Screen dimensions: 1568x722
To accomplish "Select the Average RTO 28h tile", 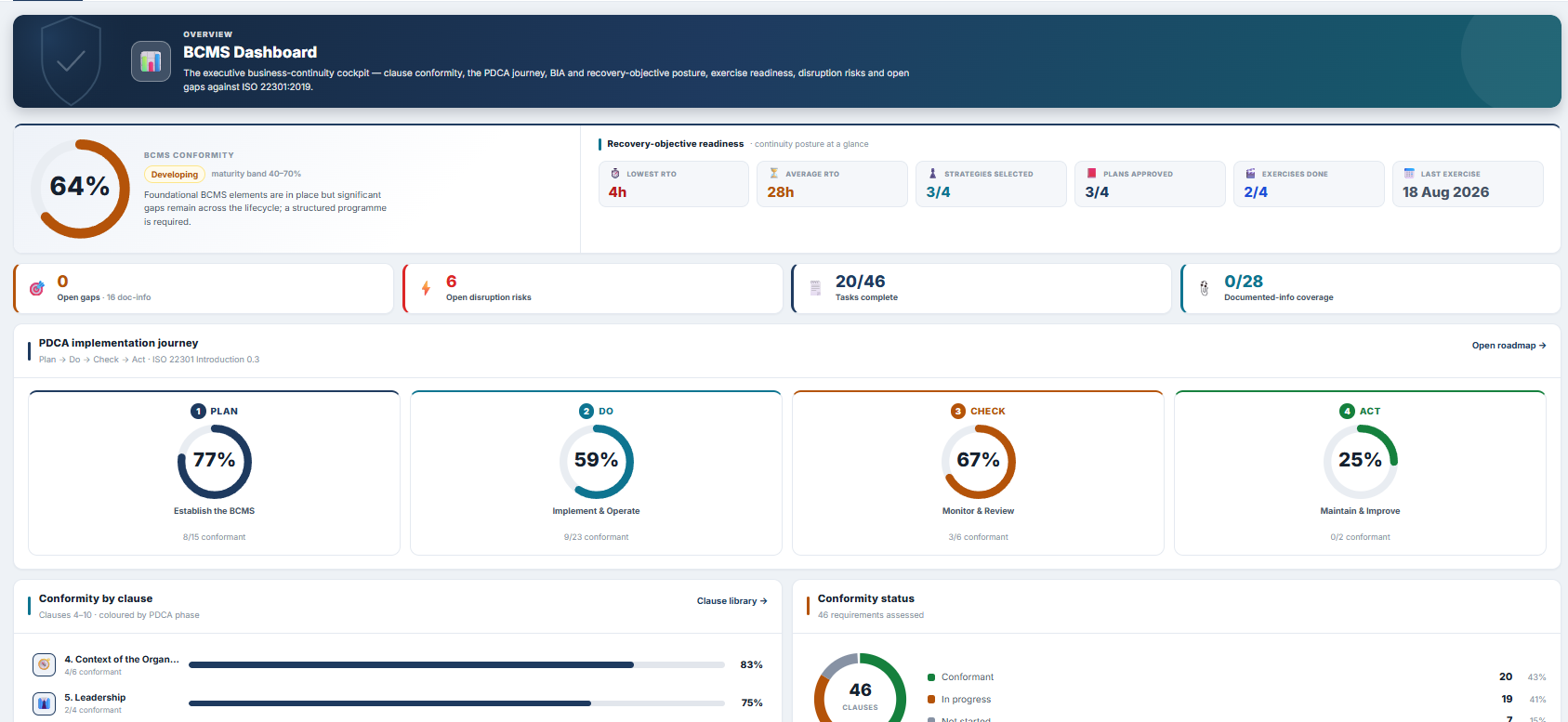I will click(x=833, y=184).
